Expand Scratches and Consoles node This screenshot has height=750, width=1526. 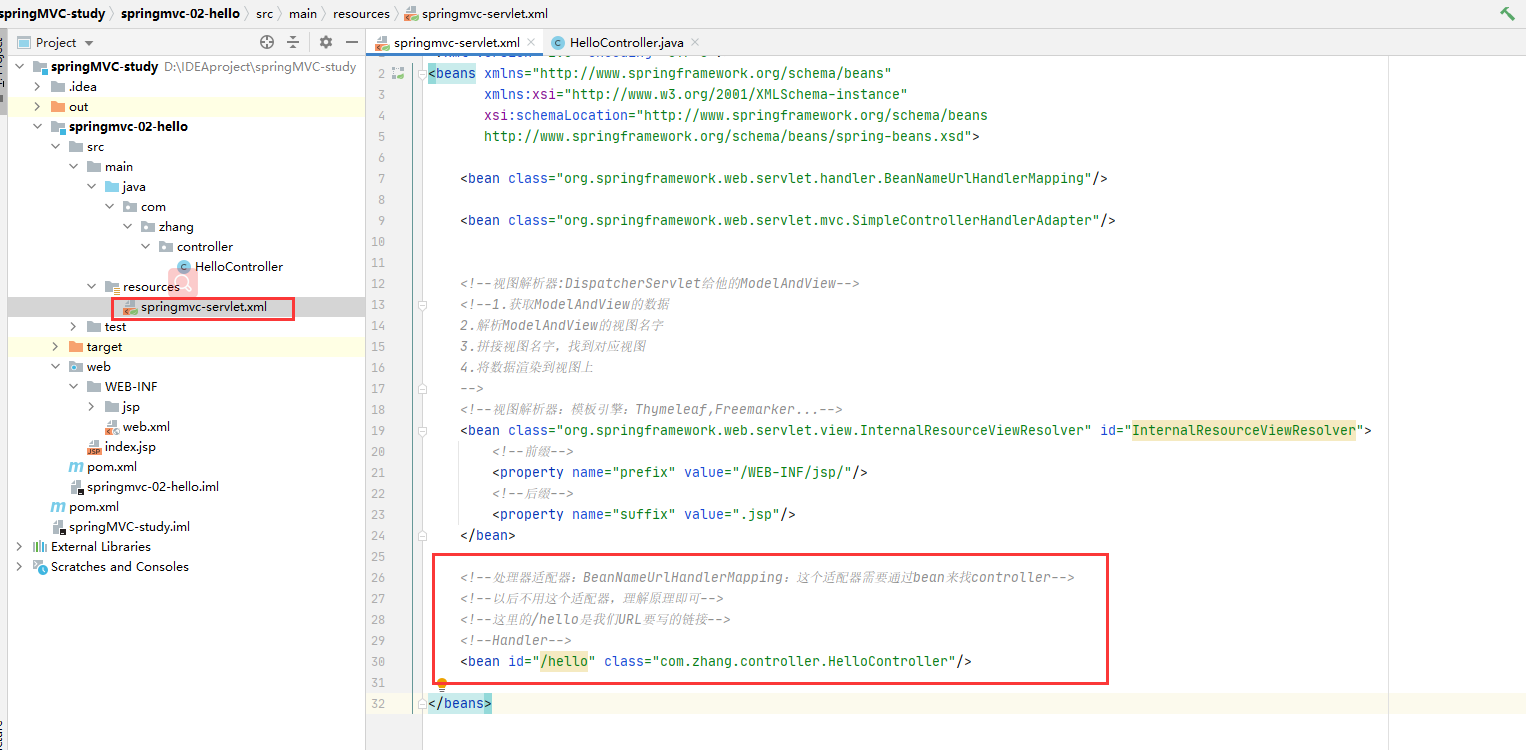[x=19, y=567]
